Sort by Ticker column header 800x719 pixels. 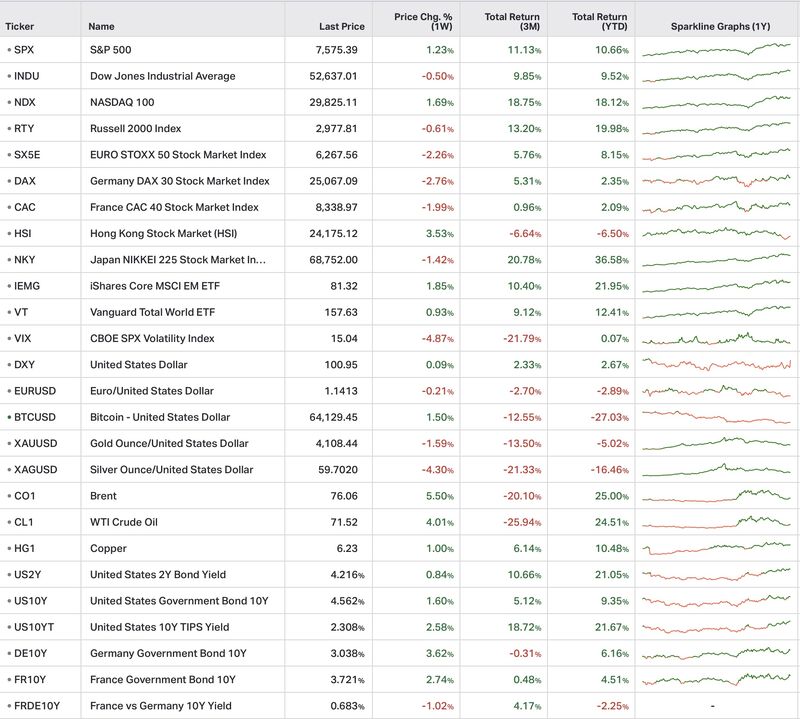pyautogui.click(x=19, y=27)
